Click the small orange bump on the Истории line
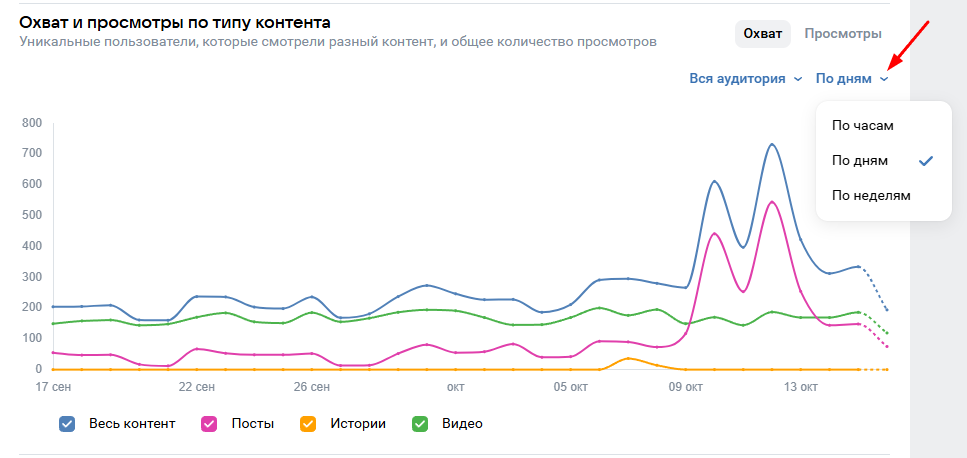 coord(628,358)
